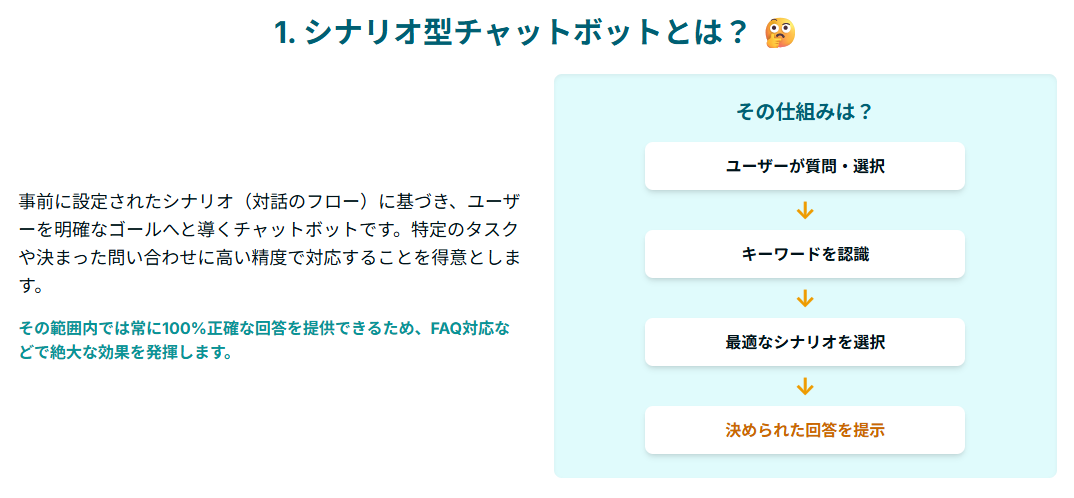The height and width of the screenshot is (498, 1074).
Task: Click the その仕組みは？ panel title
Action: point(805,112)
